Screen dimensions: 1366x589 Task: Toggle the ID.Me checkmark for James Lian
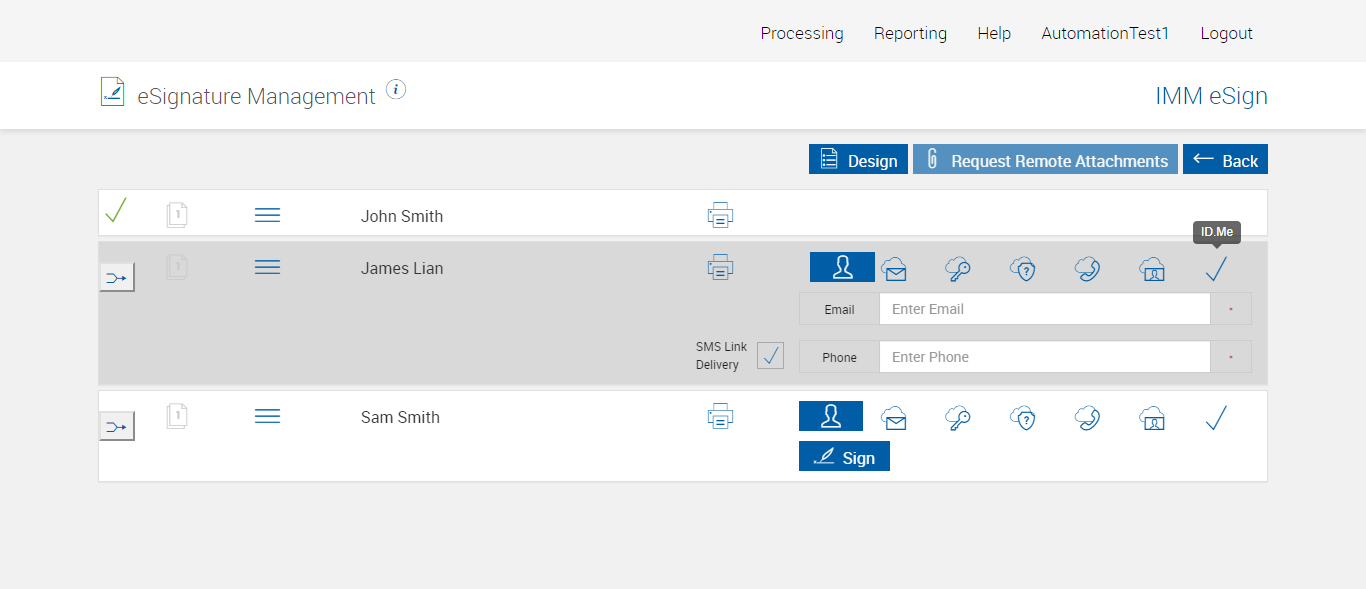point(1216,268)
